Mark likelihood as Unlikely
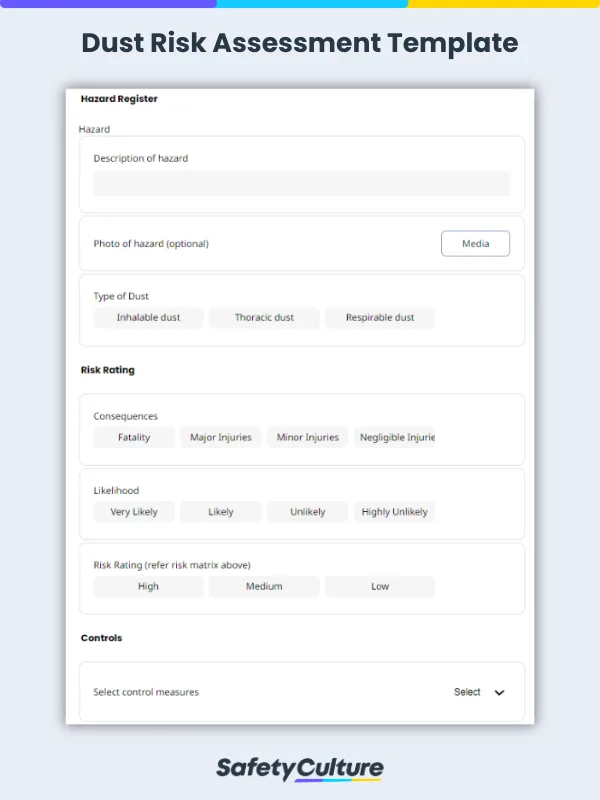The image size is (600, 800). 306,512
